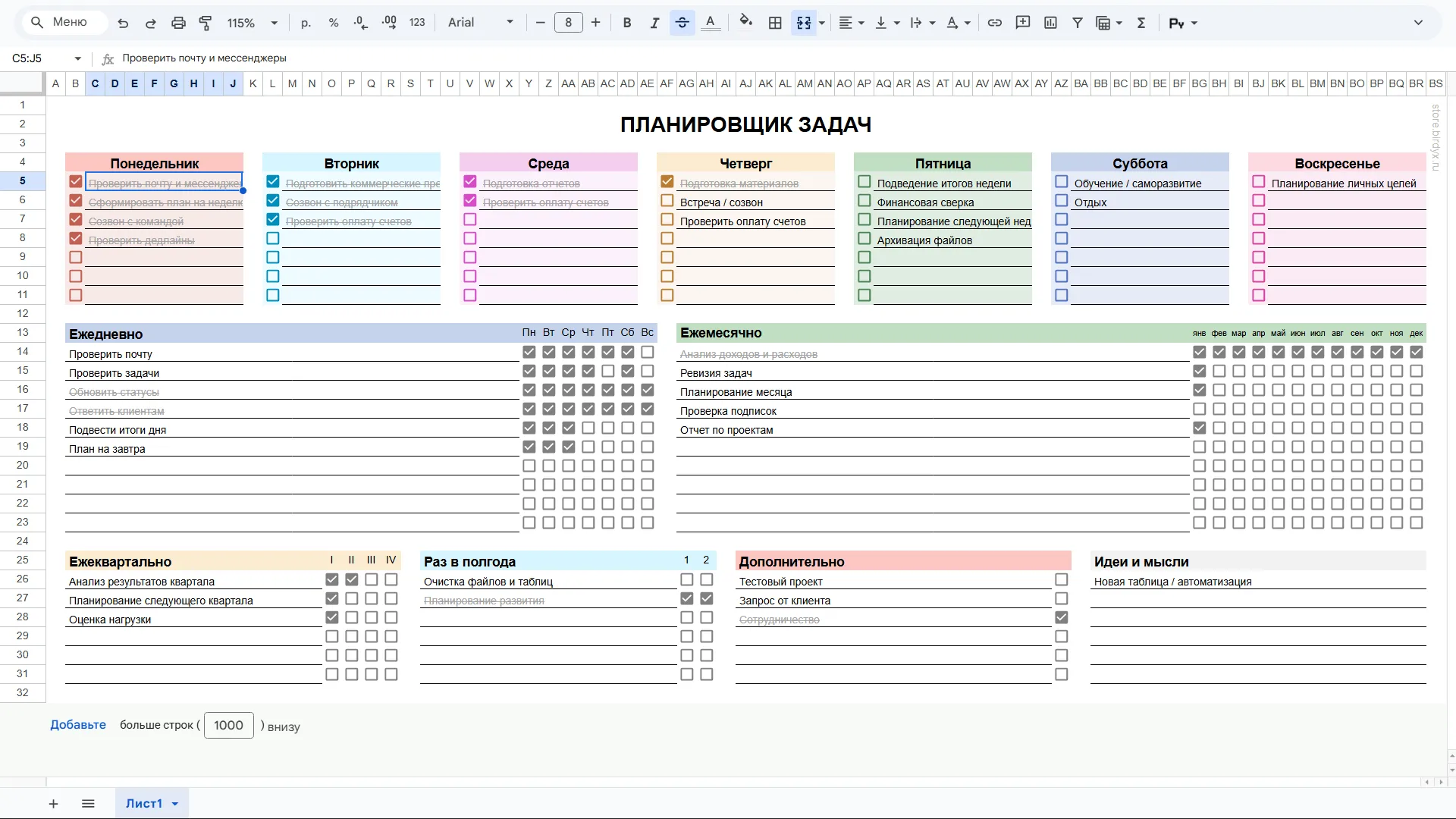Click the Добавьте link to add rows
Viewport: 1456px width, 819px height.
[78, 725]
